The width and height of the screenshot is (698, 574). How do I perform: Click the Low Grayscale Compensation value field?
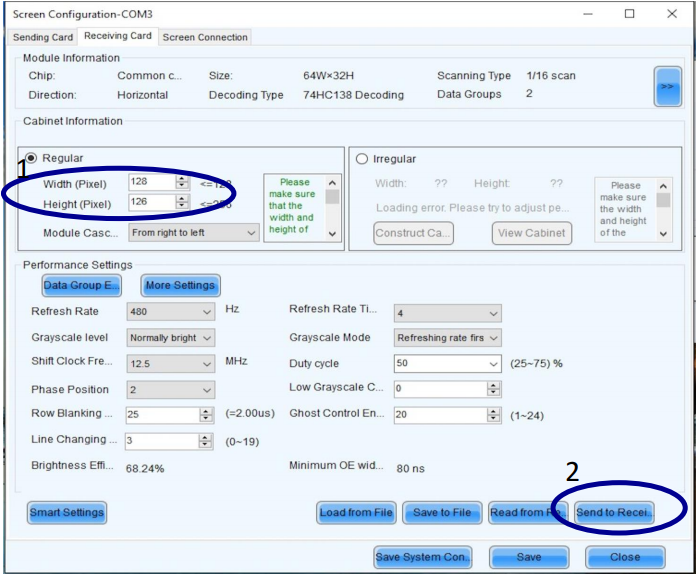[441, 389]
